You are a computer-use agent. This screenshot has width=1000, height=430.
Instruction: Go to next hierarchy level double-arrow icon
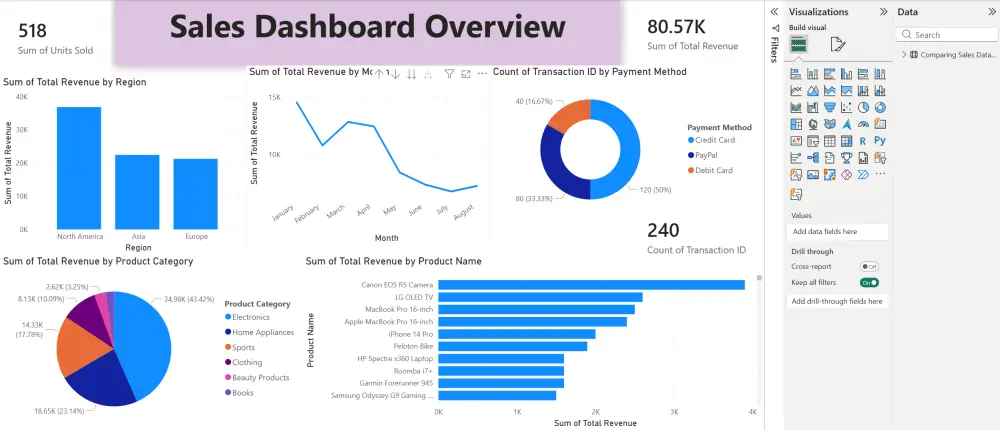[x=411, y=75]
